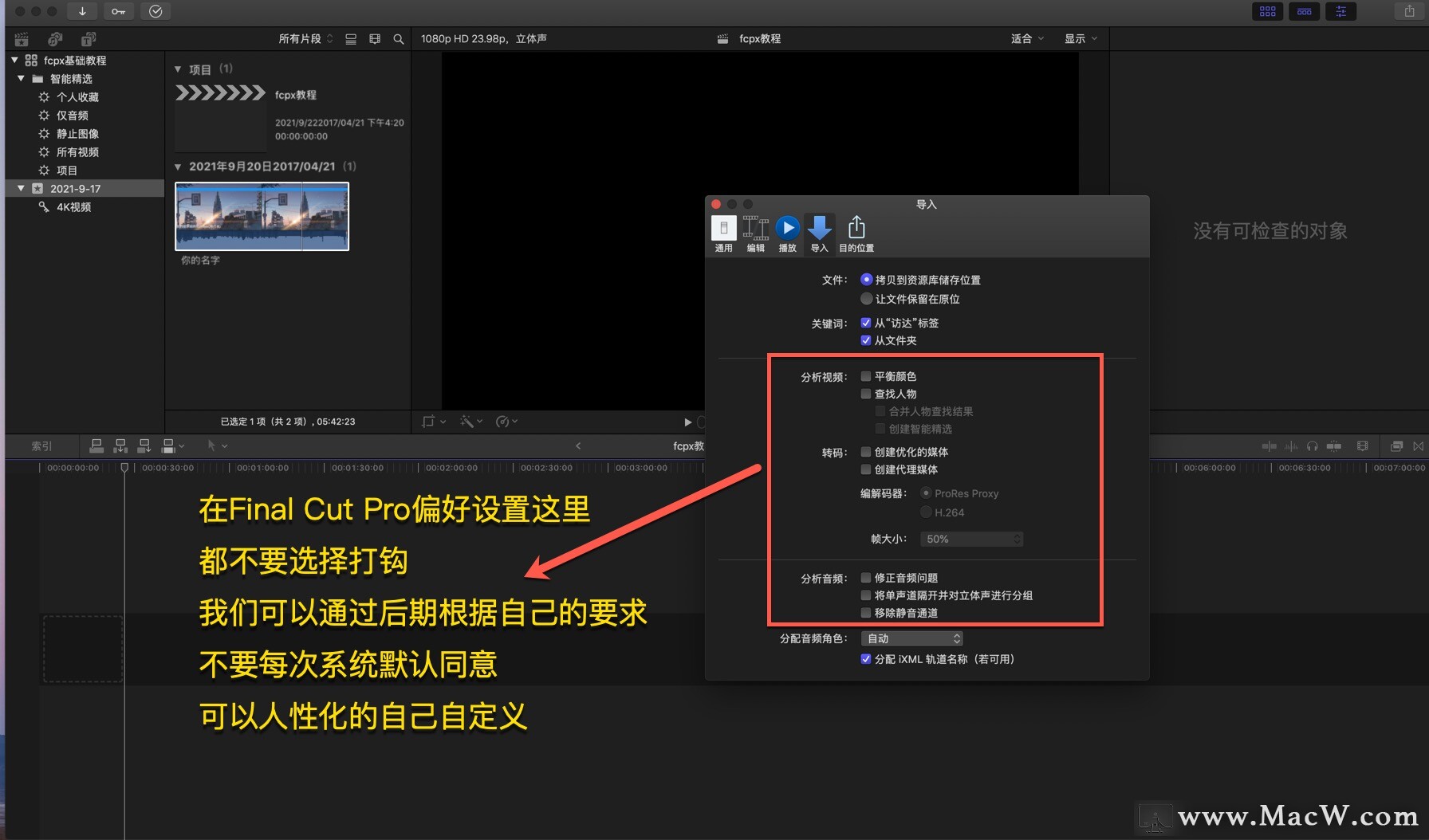Open the transform tool dropdown
Viewport: 1429px width, 840px height.
click(434, 422)
